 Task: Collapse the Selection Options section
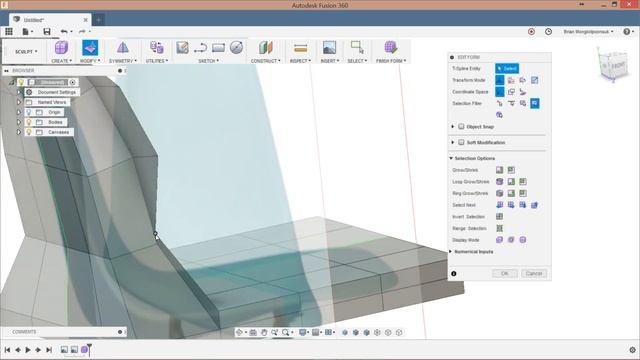point(451,158)
